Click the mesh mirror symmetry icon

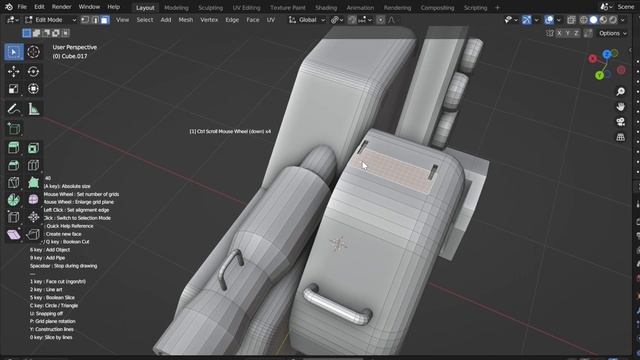[550, 33]
